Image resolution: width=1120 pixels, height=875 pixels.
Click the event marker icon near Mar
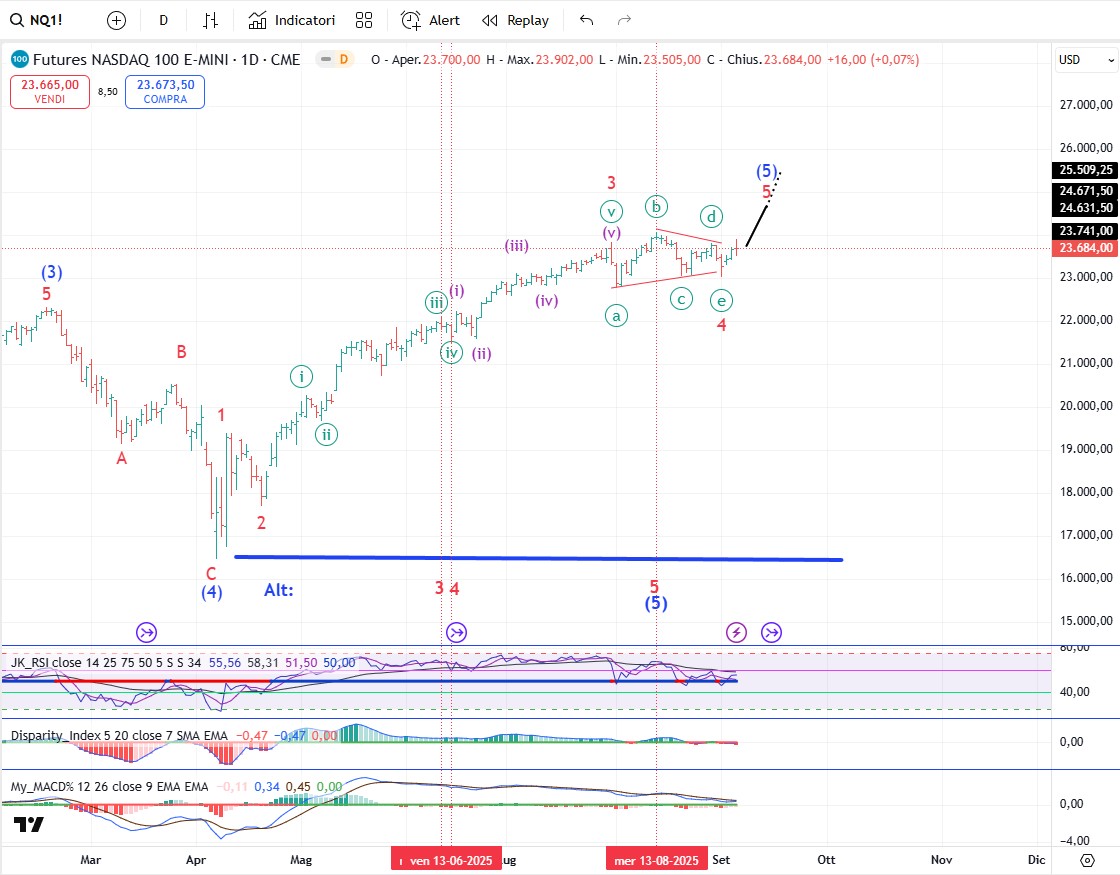coord(146,632)
